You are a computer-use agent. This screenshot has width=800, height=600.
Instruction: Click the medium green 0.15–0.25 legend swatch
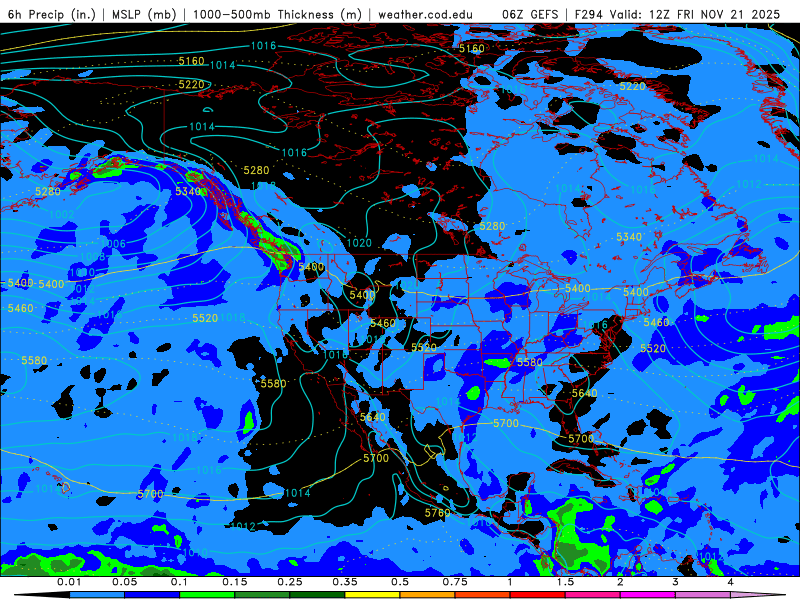pyautogui.click(x=262, y=595)
